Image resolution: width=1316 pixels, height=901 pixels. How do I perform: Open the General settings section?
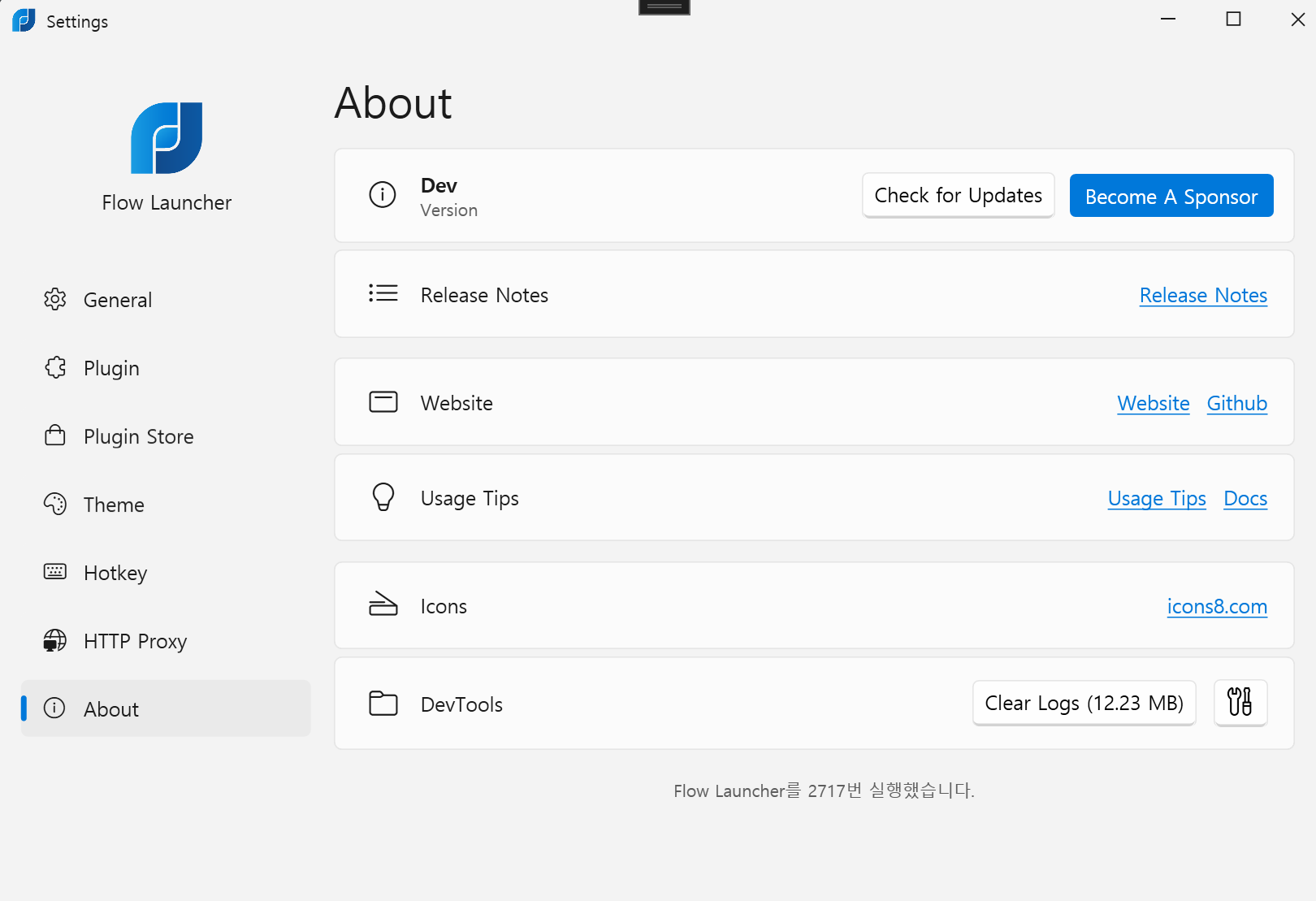tap(166, 300)
